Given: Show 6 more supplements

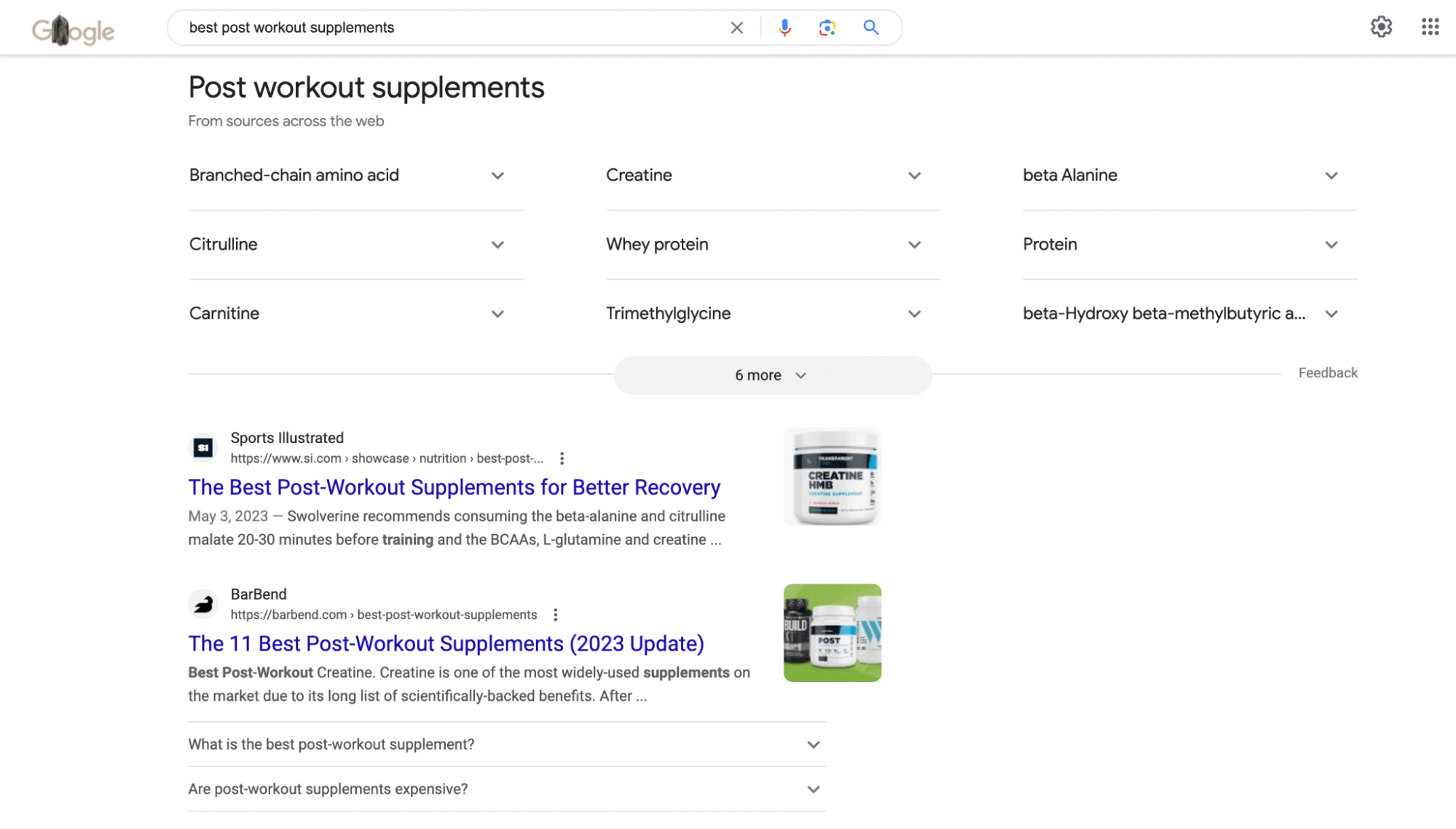Looking at the screenshot, I should [771, 375].
